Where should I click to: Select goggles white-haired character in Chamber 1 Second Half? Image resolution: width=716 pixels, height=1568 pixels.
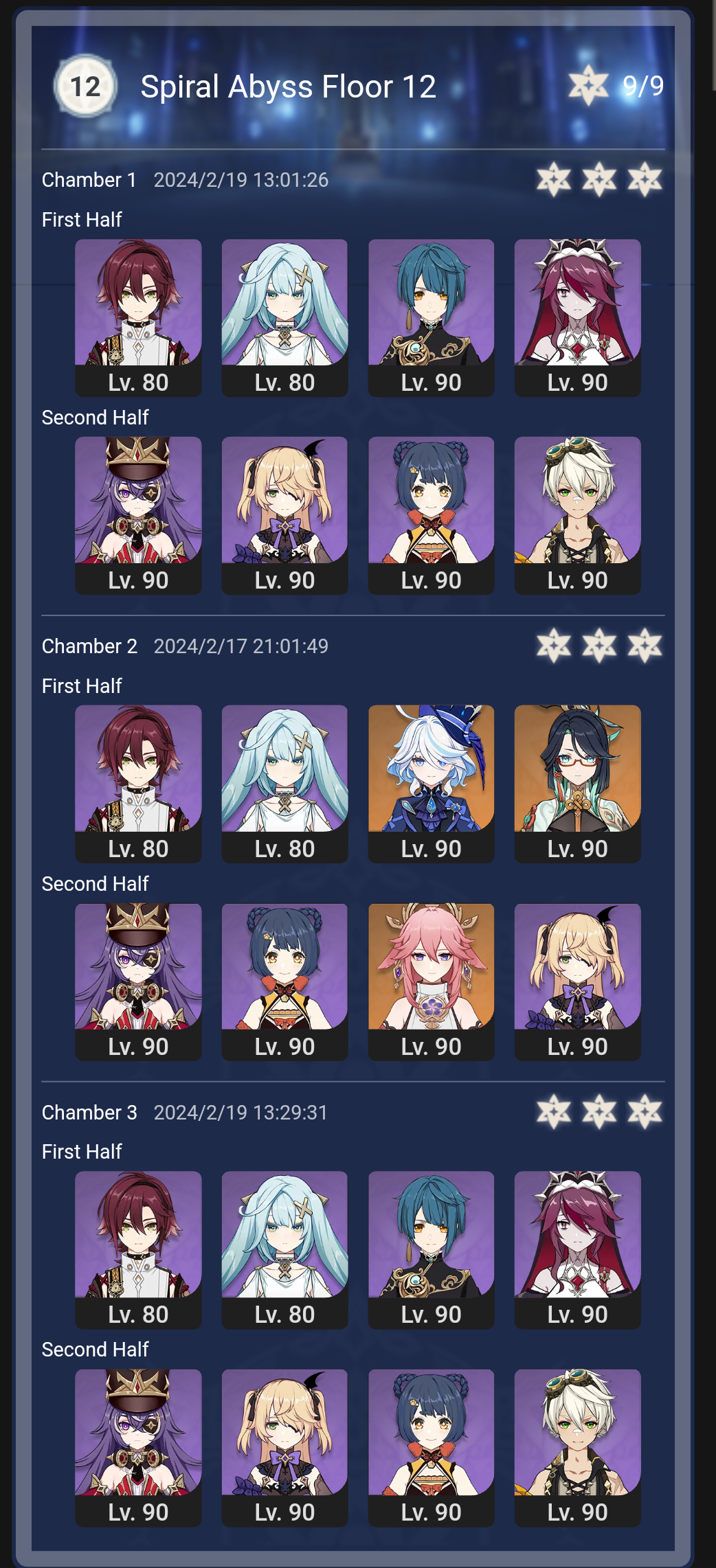(577, 515)
